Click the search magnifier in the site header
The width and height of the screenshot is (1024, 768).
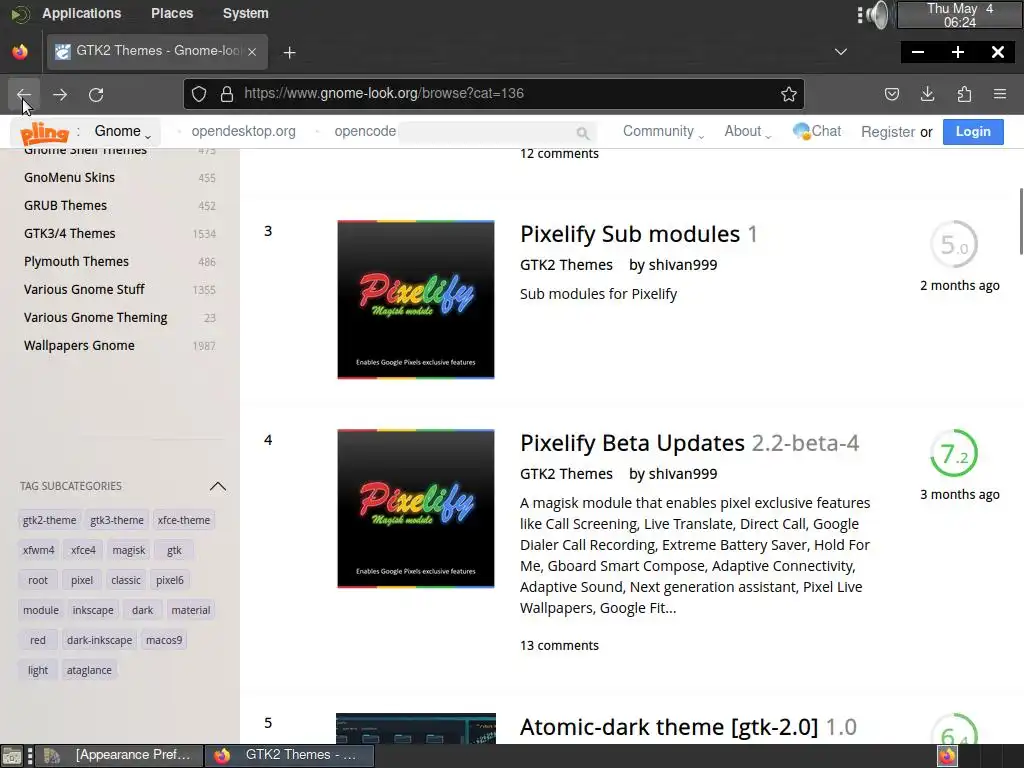583,133
